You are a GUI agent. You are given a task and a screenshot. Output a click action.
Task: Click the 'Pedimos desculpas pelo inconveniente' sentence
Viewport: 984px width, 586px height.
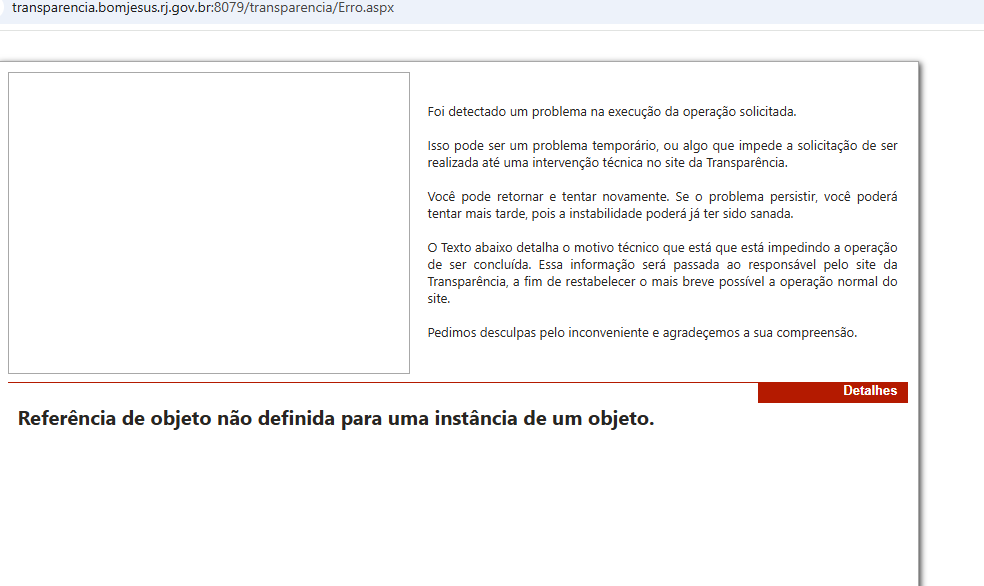pyautogui.click(x=642, y=333)
